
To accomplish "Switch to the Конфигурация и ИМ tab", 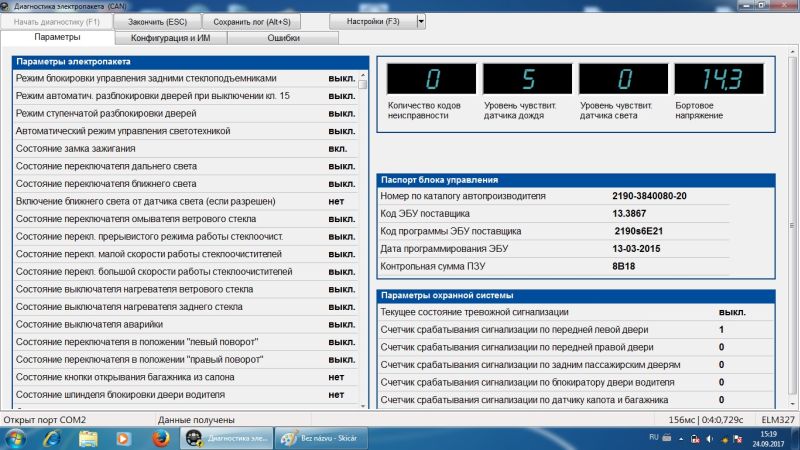I will tap(171, 37).
